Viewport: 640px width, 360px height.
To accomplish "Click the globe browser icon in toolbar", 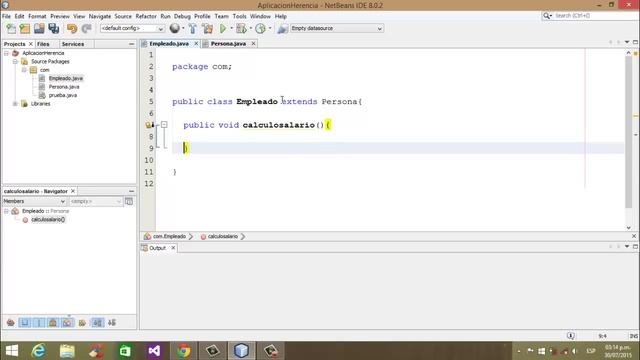I will click(x=175, y=28).
